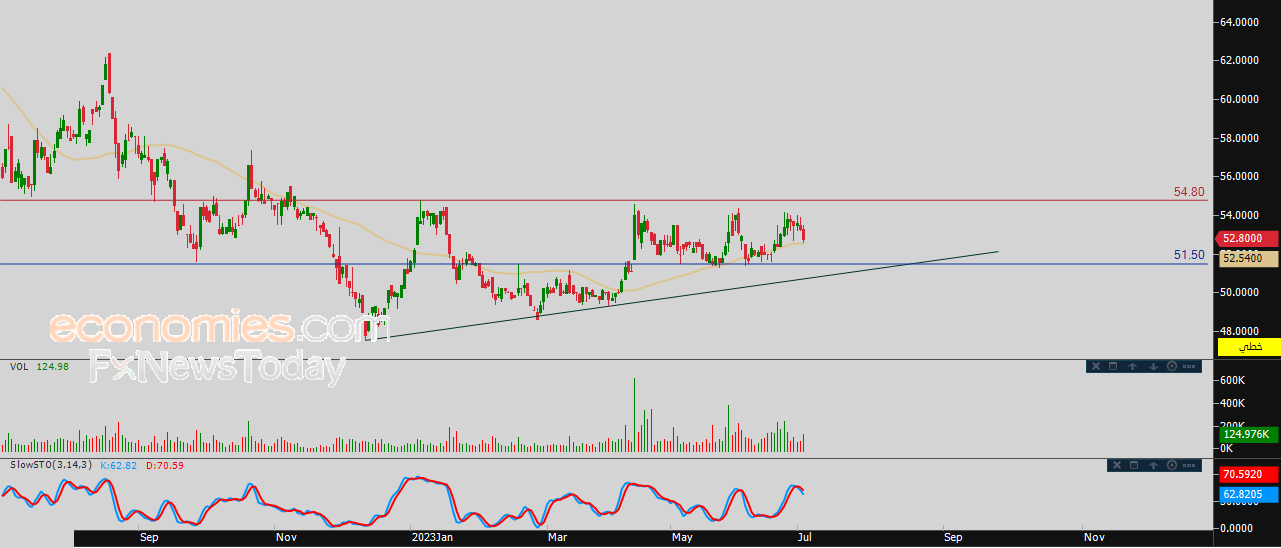The height and width of the screenshot is (548, 1281).
Task: Click the Jul time axis label
Action: pyautogui.click(x=803, y=538)
